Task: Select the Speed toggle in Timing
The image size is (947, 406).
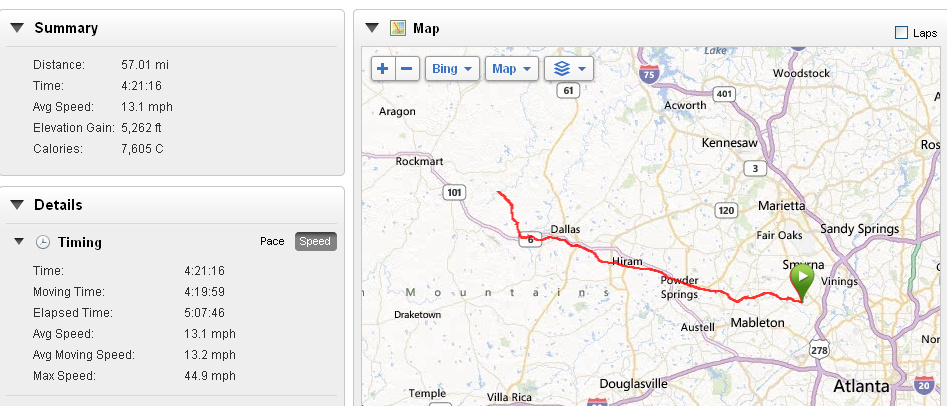Action: 315,242
